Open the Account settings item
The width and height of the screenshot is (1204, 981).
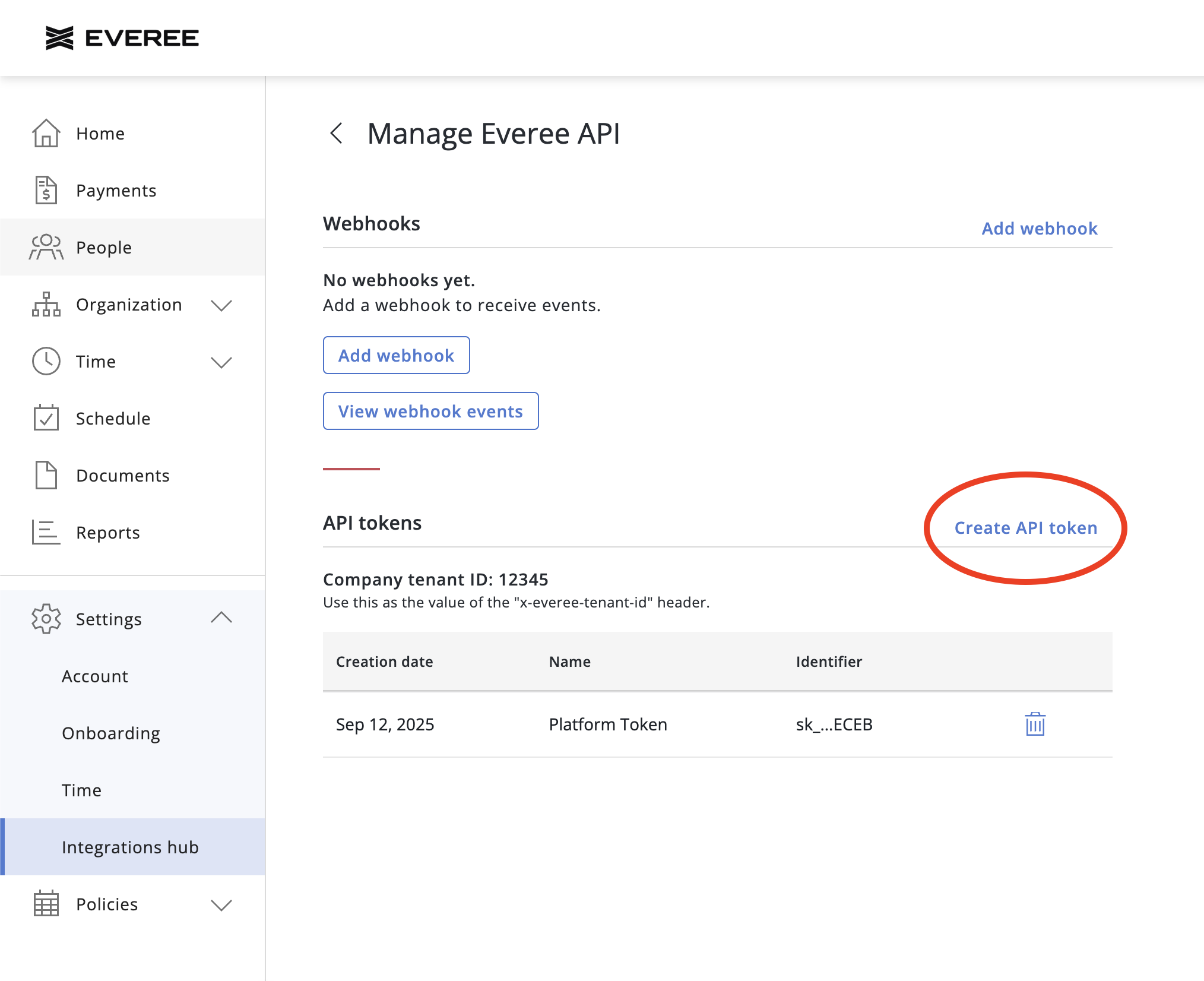pos(95,676)
